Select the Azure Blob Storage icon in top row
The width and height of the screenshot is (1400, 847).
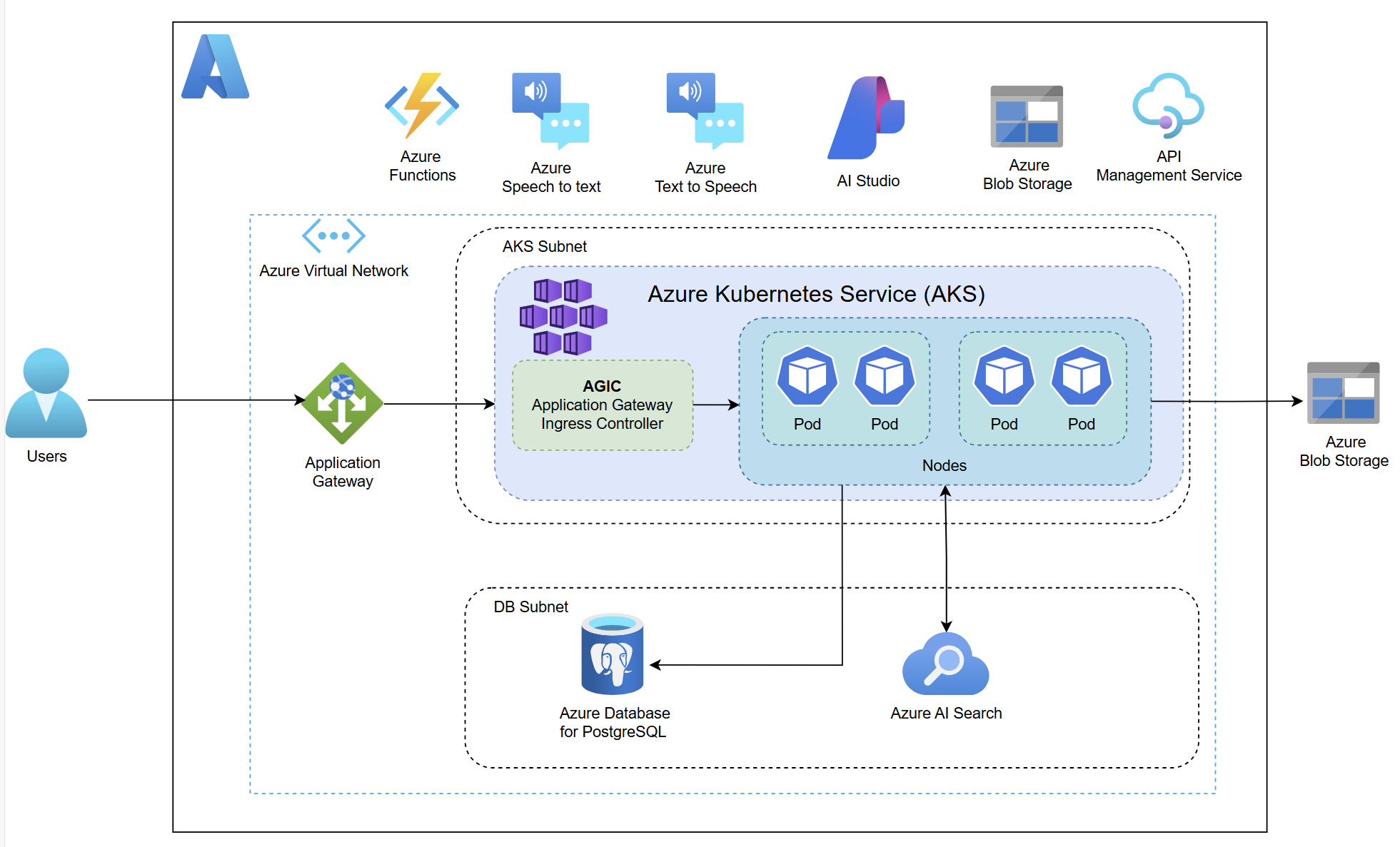pyautogui.click(x=1027, y=116)
